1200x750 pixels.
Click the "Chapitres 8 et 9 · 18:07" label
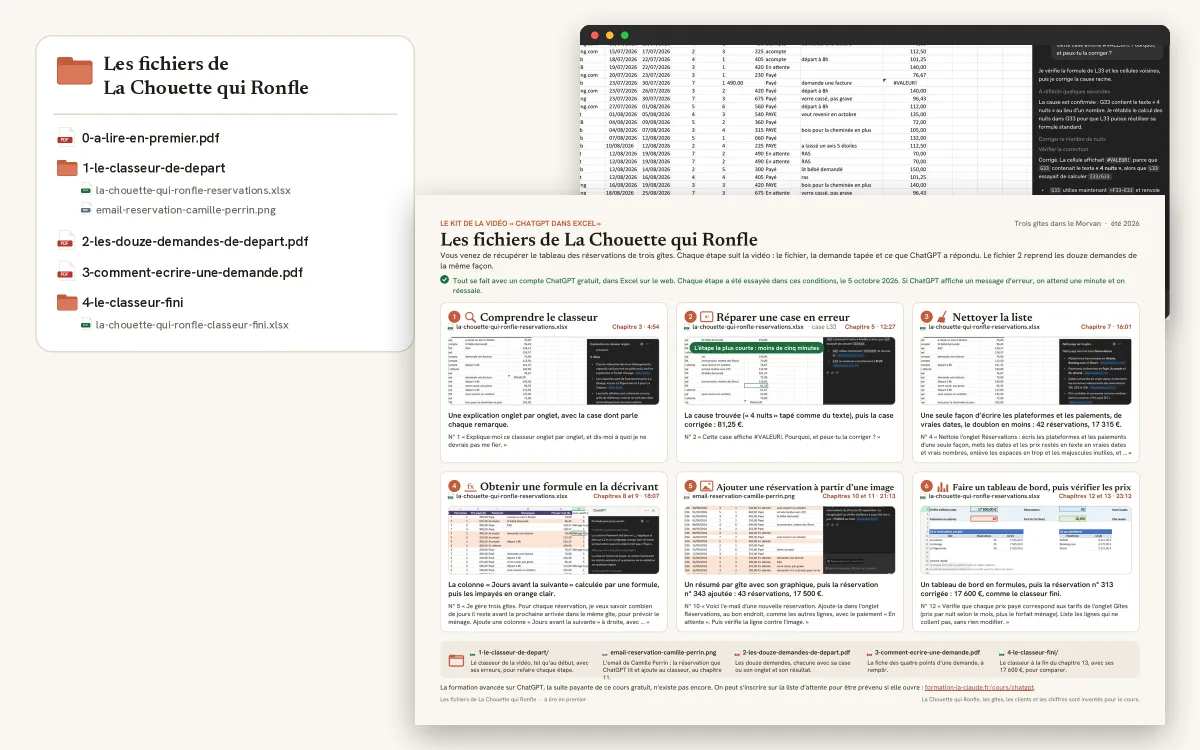click(x=627, y=496)
